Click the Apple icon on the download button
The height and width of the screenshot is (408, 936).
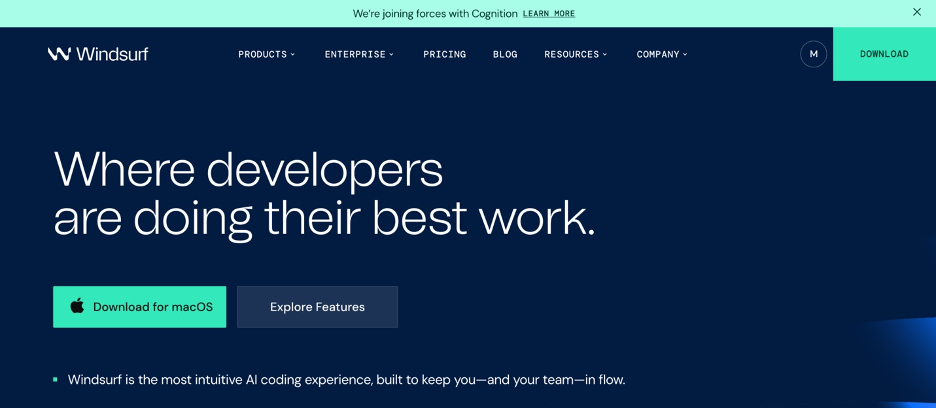pos(77,307)
